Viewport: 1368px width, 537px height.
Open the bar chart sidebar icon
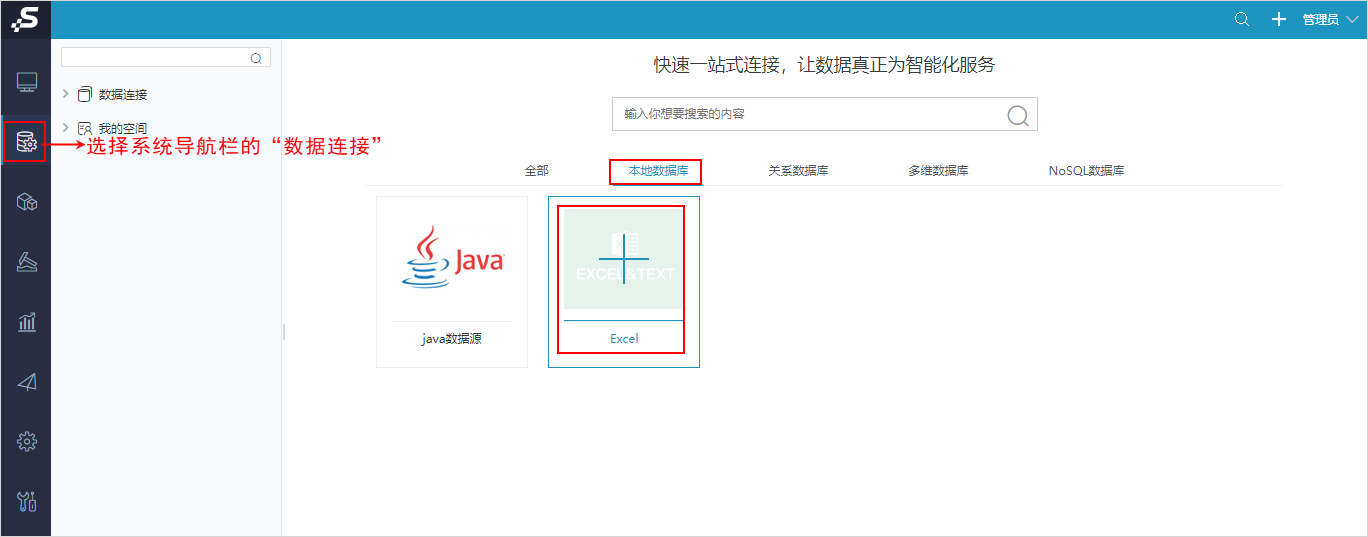[27, 322]
